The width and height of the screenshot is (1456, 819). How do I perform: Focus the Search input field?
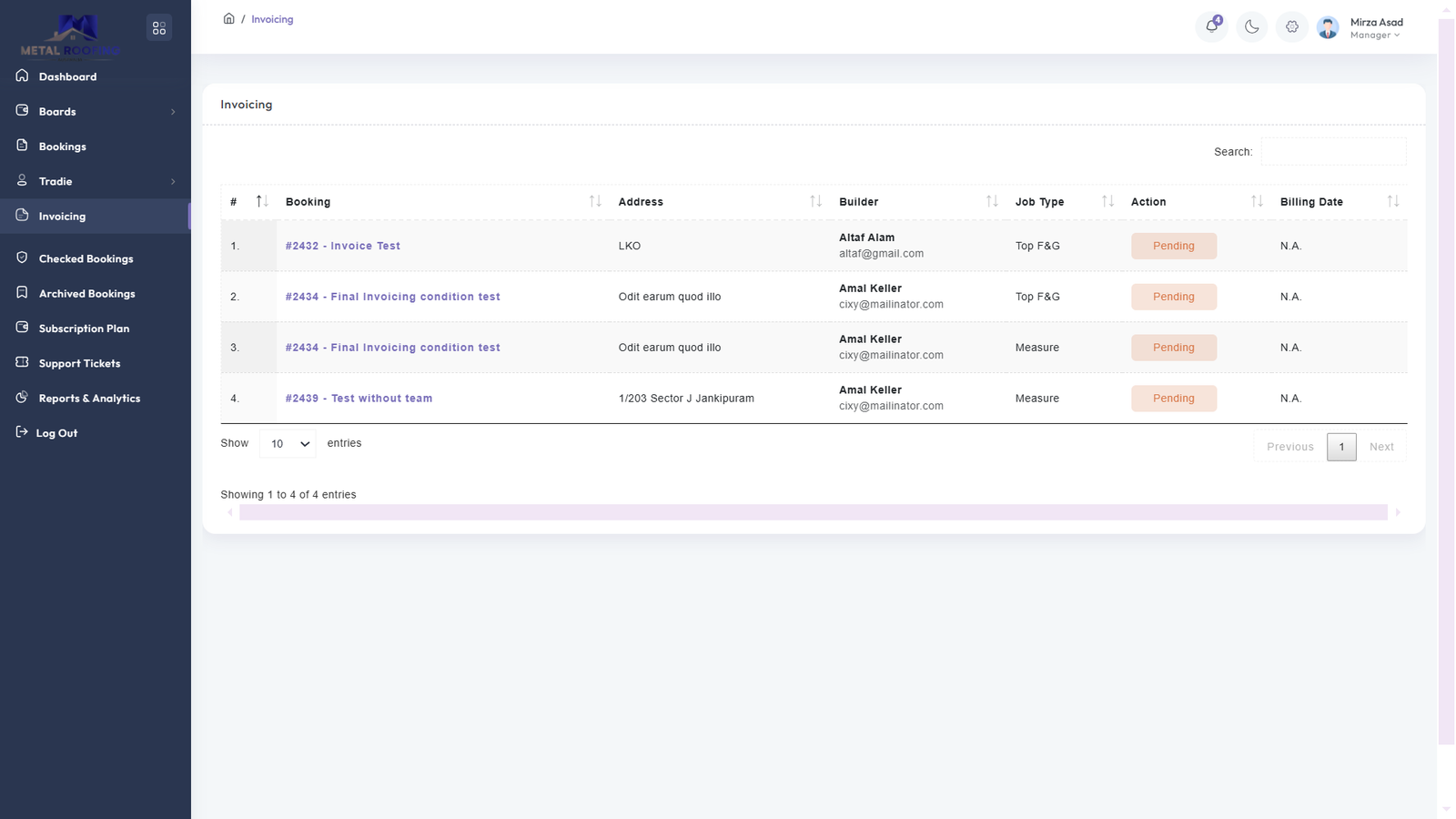pyautogui.click(x=1333, y=152)
